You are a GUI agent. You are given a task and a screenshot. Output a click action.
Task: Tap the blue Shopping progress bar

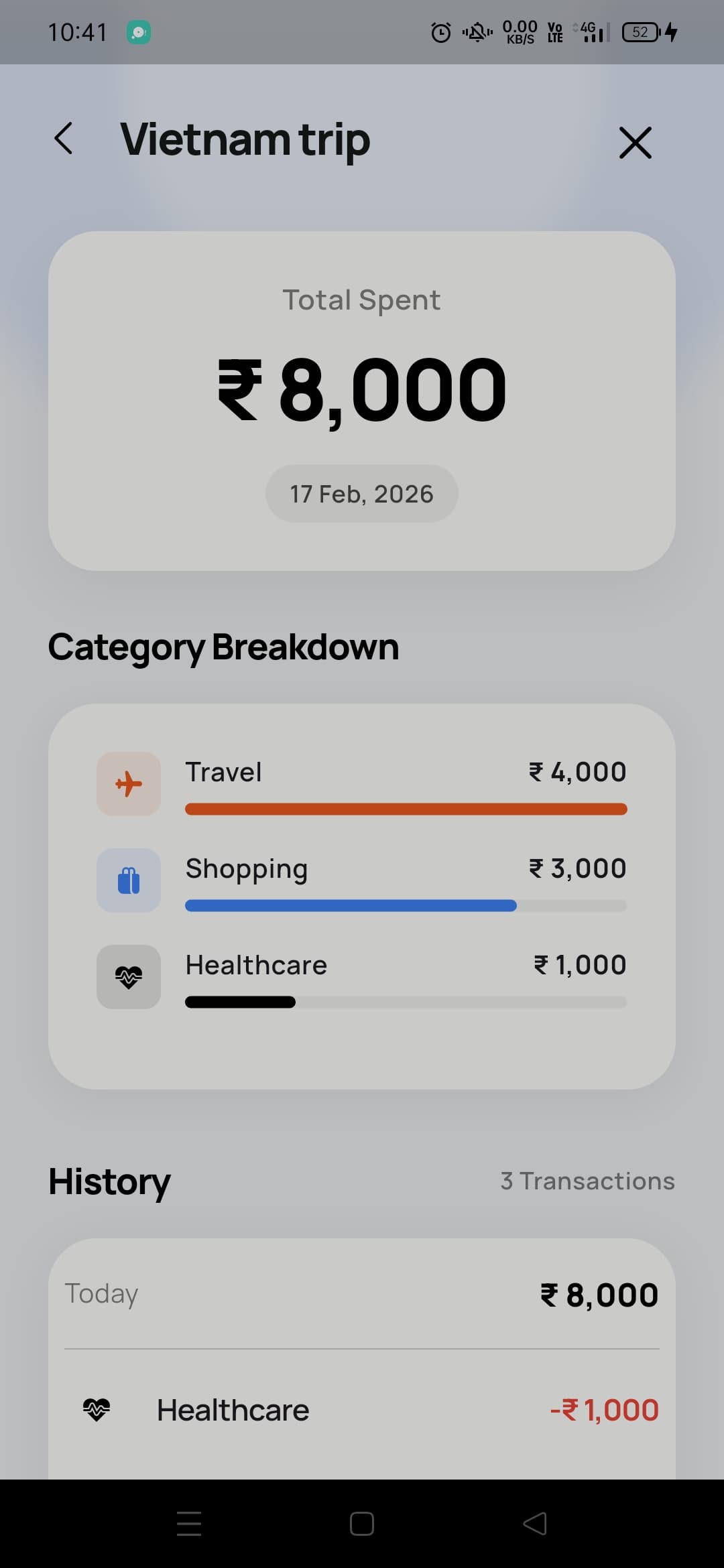tap(351, 906)
